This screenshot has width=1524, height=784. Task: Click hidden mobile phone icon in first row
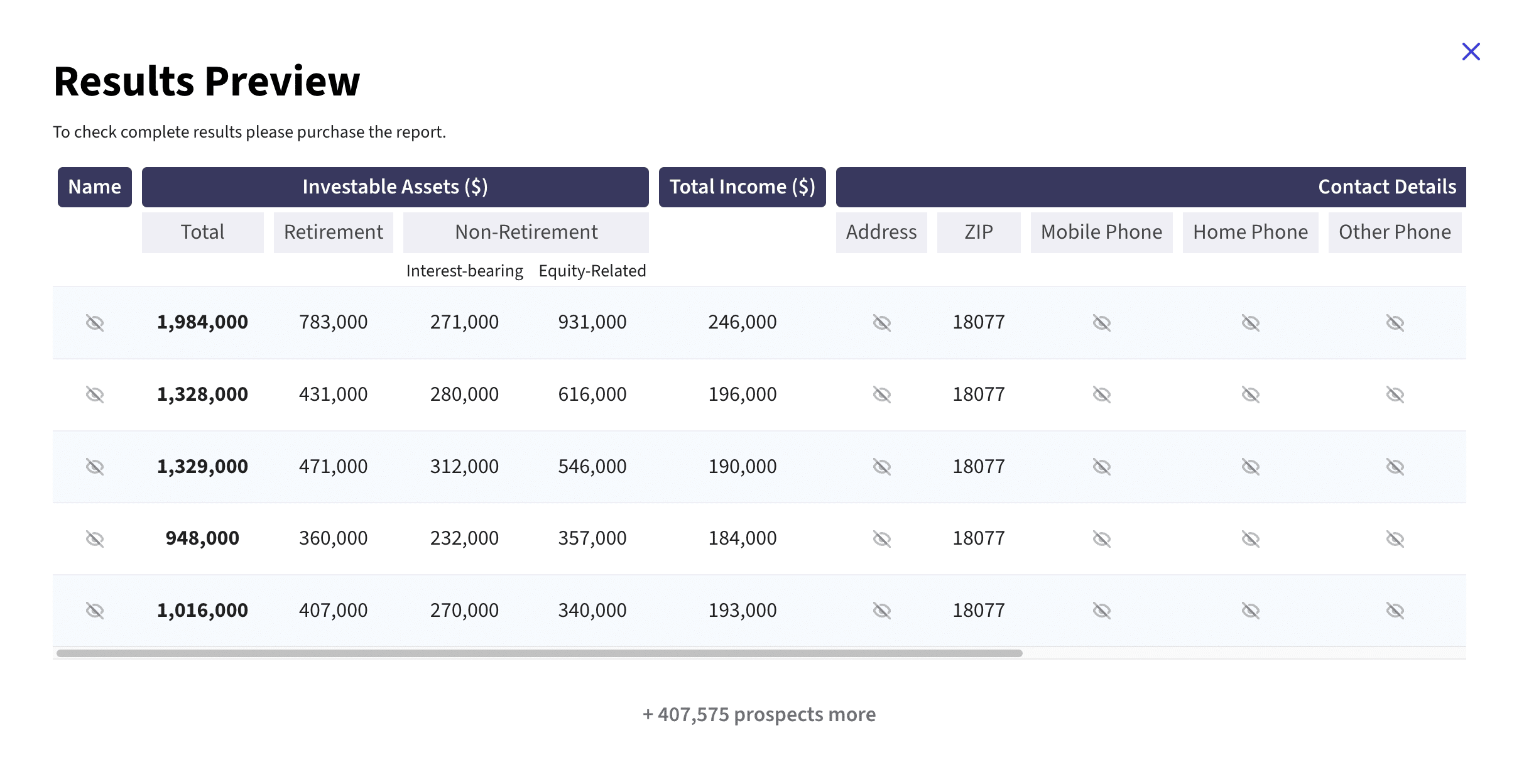1102,323
